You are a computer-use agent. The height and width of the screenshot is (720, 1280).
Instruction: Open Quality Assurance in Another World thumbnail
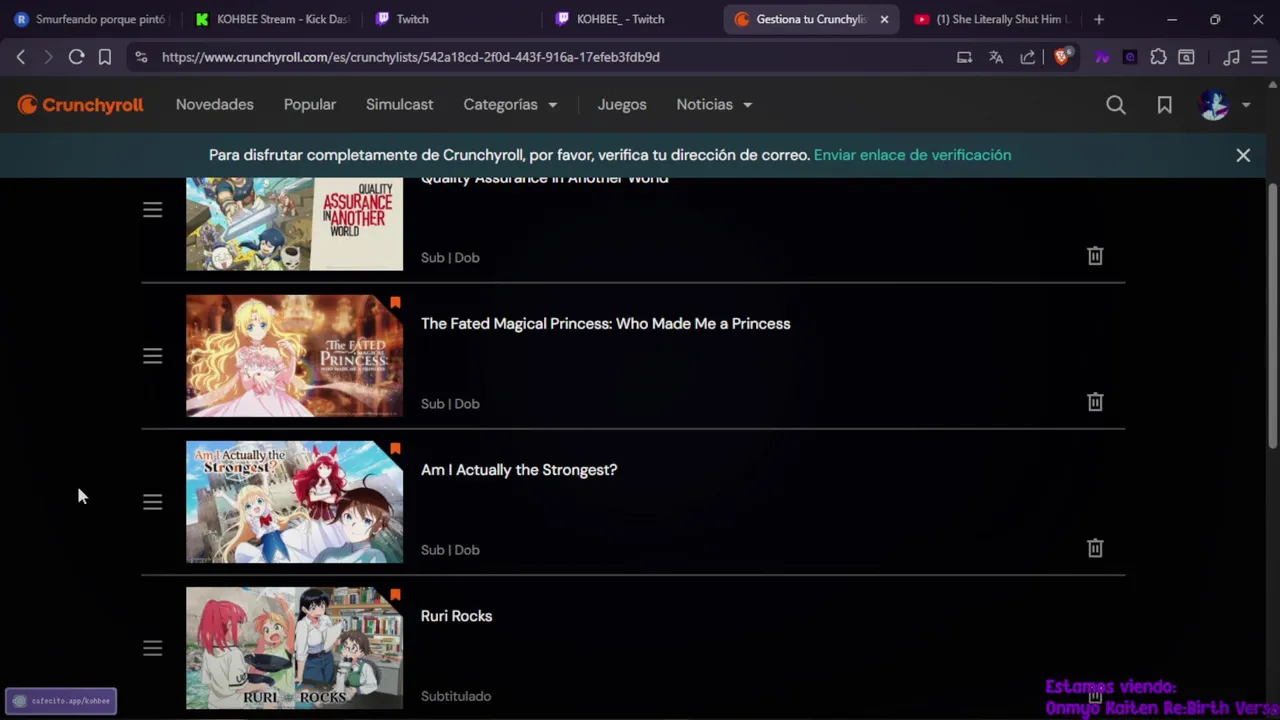point(294,224)
